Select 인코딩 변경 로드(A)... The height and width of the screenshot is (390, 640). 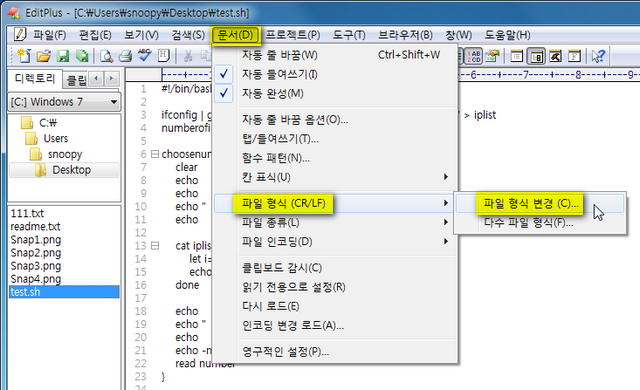tap(334, 325)
